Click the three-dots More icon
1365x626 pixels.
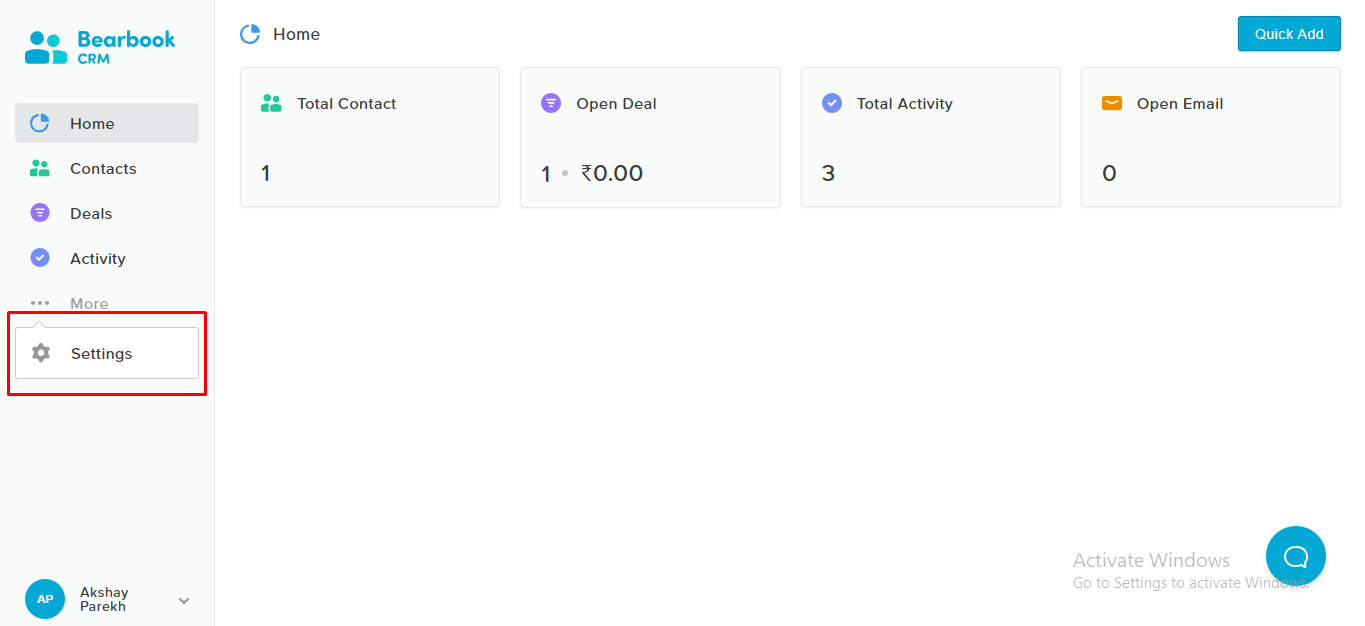coord(40,303)
